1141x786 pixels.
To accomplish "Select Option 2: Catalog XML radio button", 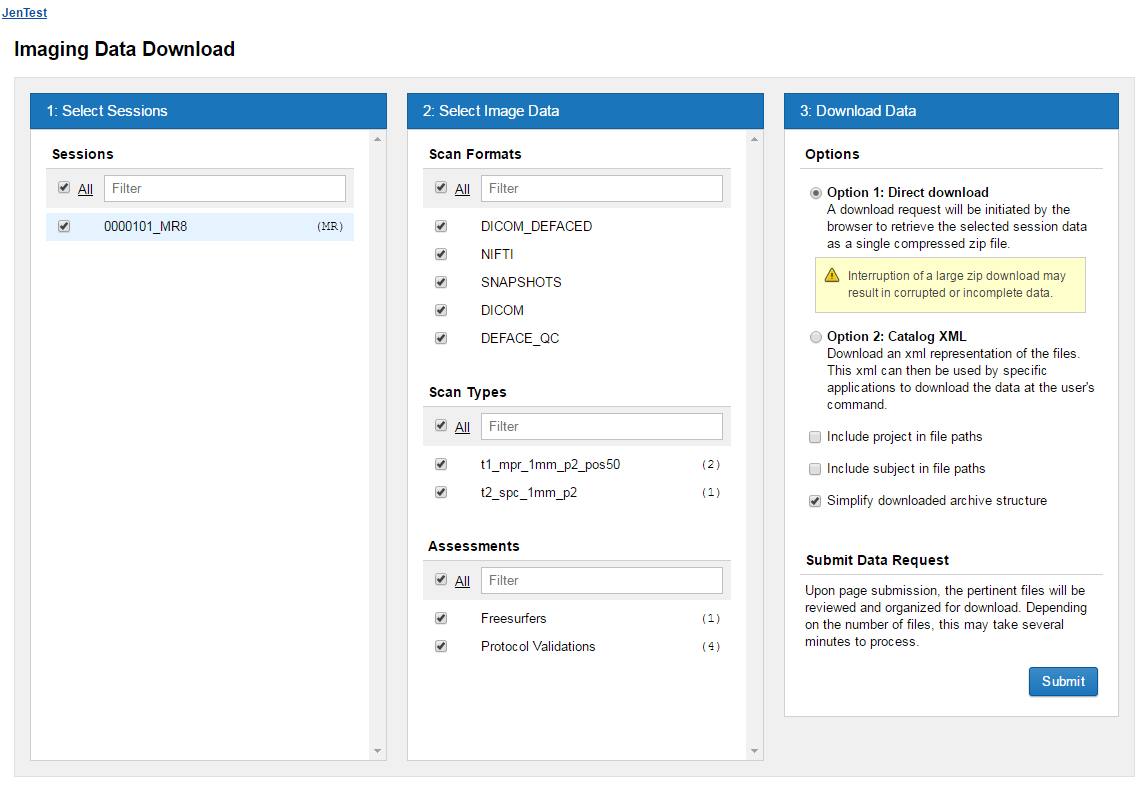I will (816, 337).
